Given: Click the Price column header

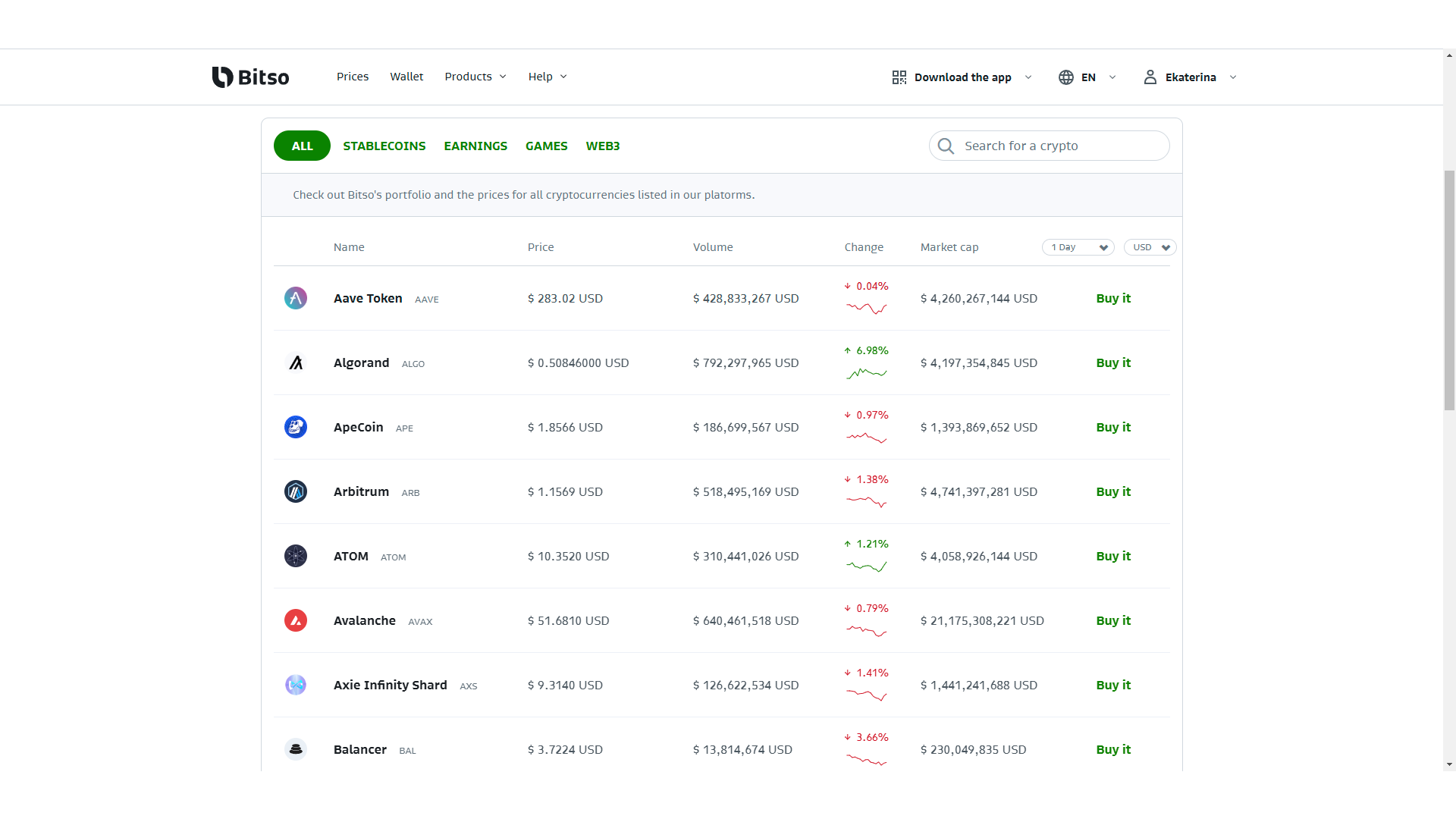Looking at the screenshot, I should (x=541, y=247).
